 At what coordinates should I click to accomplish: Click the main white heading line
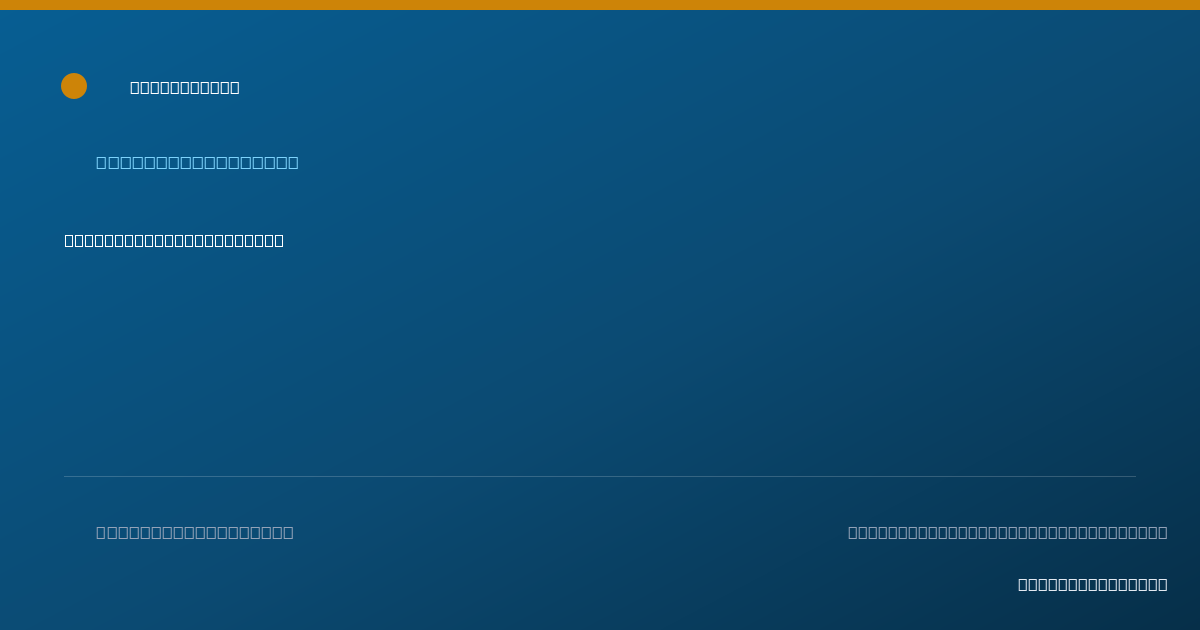(174, 240)
